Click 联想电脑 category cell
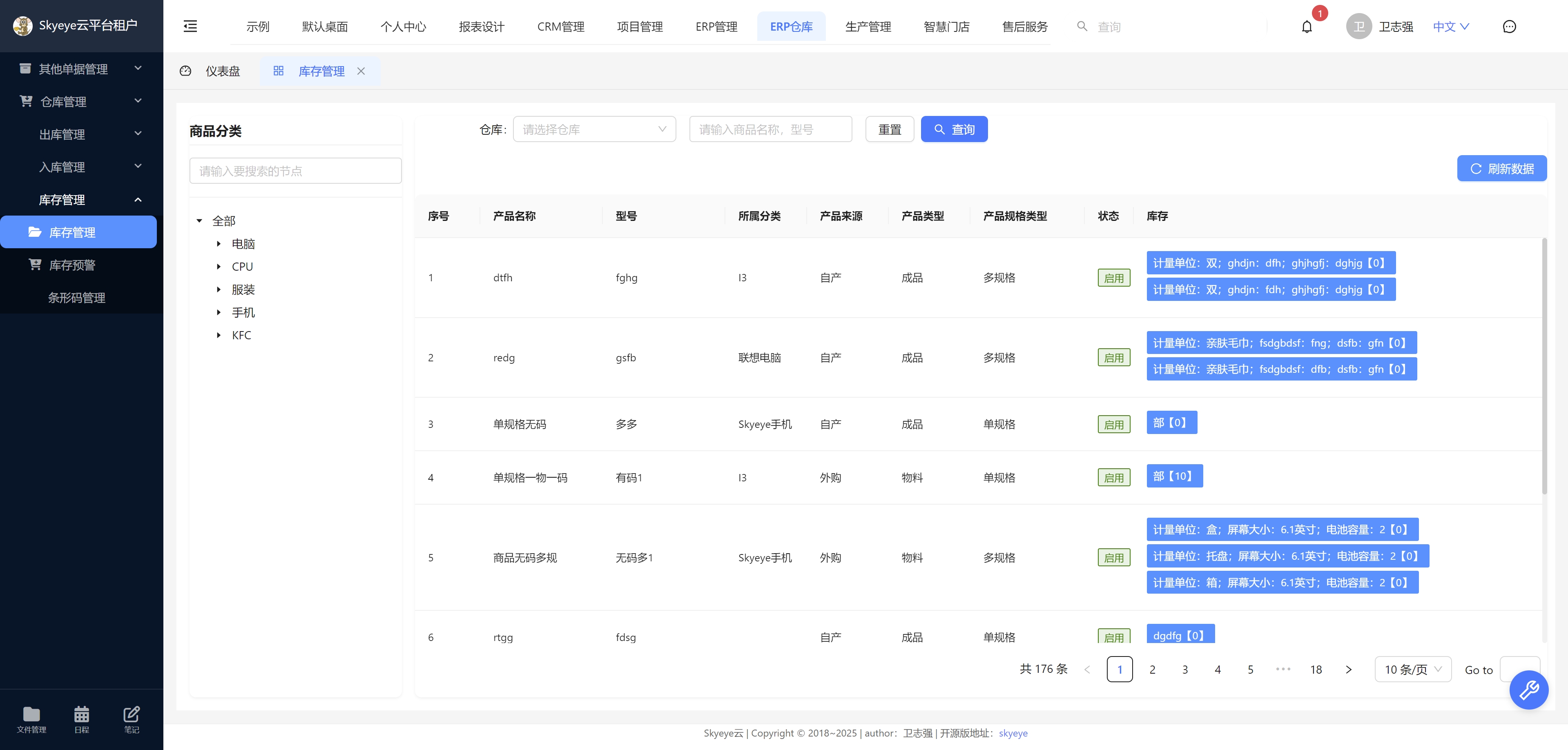Screen dimensions: 1568x750 coord(759,358)
